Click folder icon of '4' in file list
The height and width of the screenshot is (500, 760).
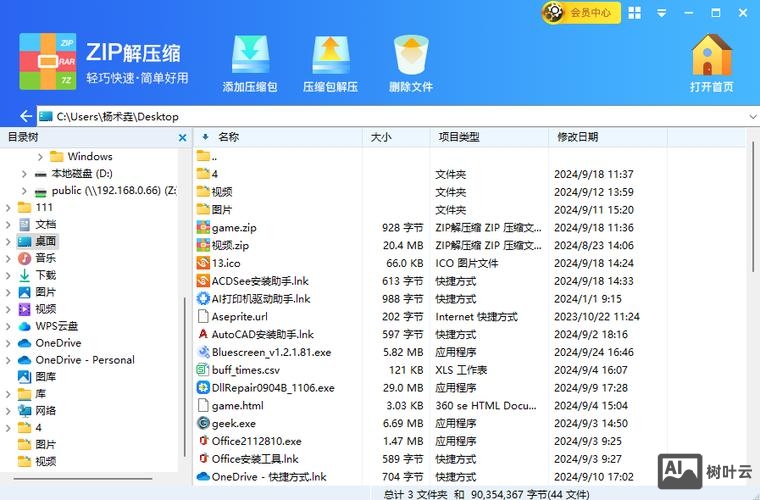pyautogui.click(x=203, y=173)
